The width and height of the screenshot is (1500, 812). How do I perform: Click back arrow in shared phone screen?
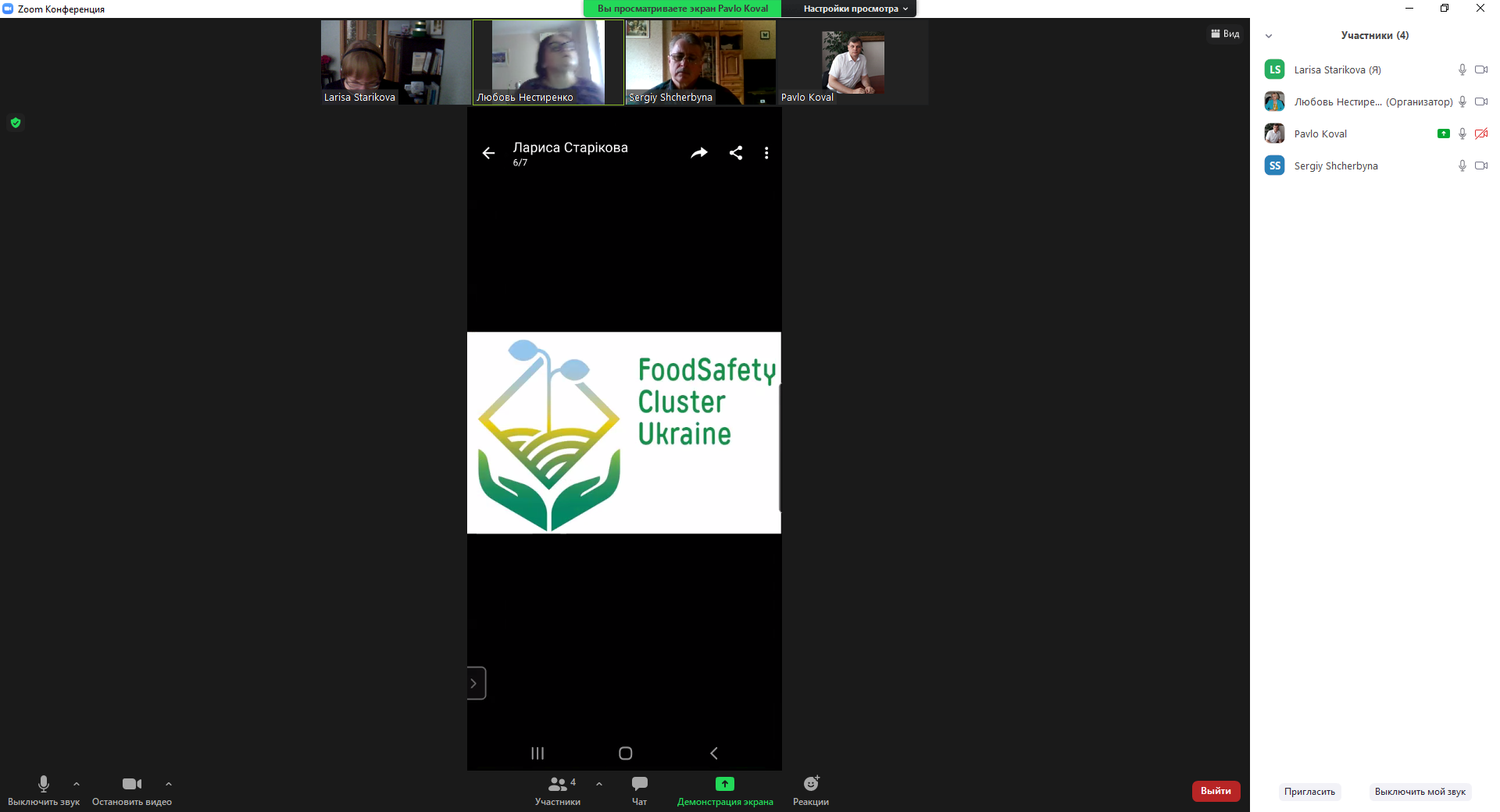click(488, 153)
